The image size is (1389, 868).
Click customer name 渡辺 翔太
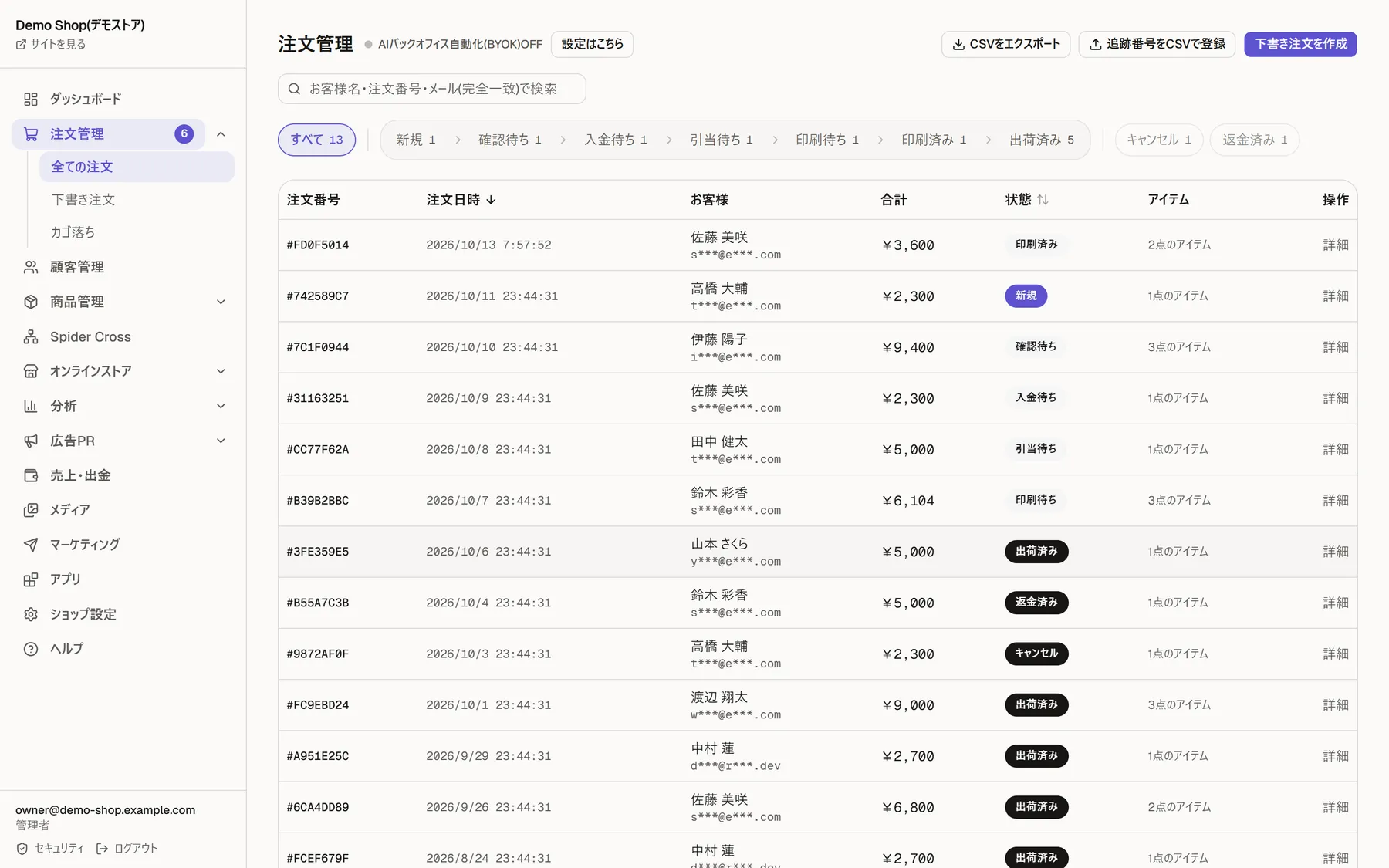(719, 697)
